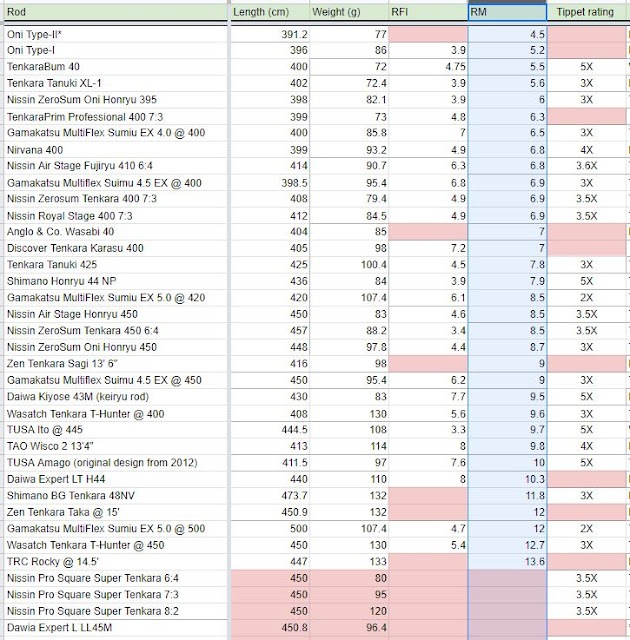The width and height of the screenshot is (630, 640).
Task: Click the Daiwa Expert LT H44 cell
Action: 115,479
